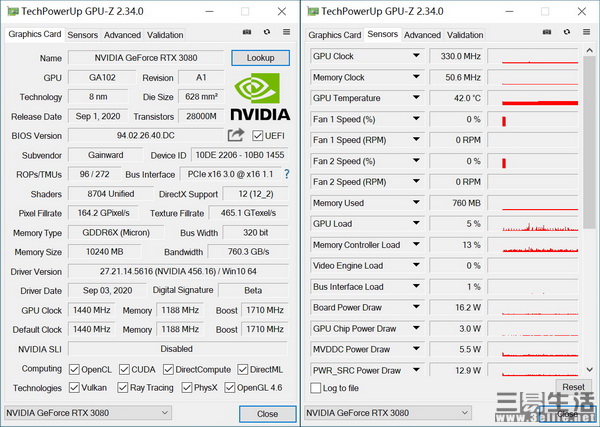Click the GPU-Z app icon in right title bar
The width and height of the screenshot is (600, 427).
pos(313,11)
